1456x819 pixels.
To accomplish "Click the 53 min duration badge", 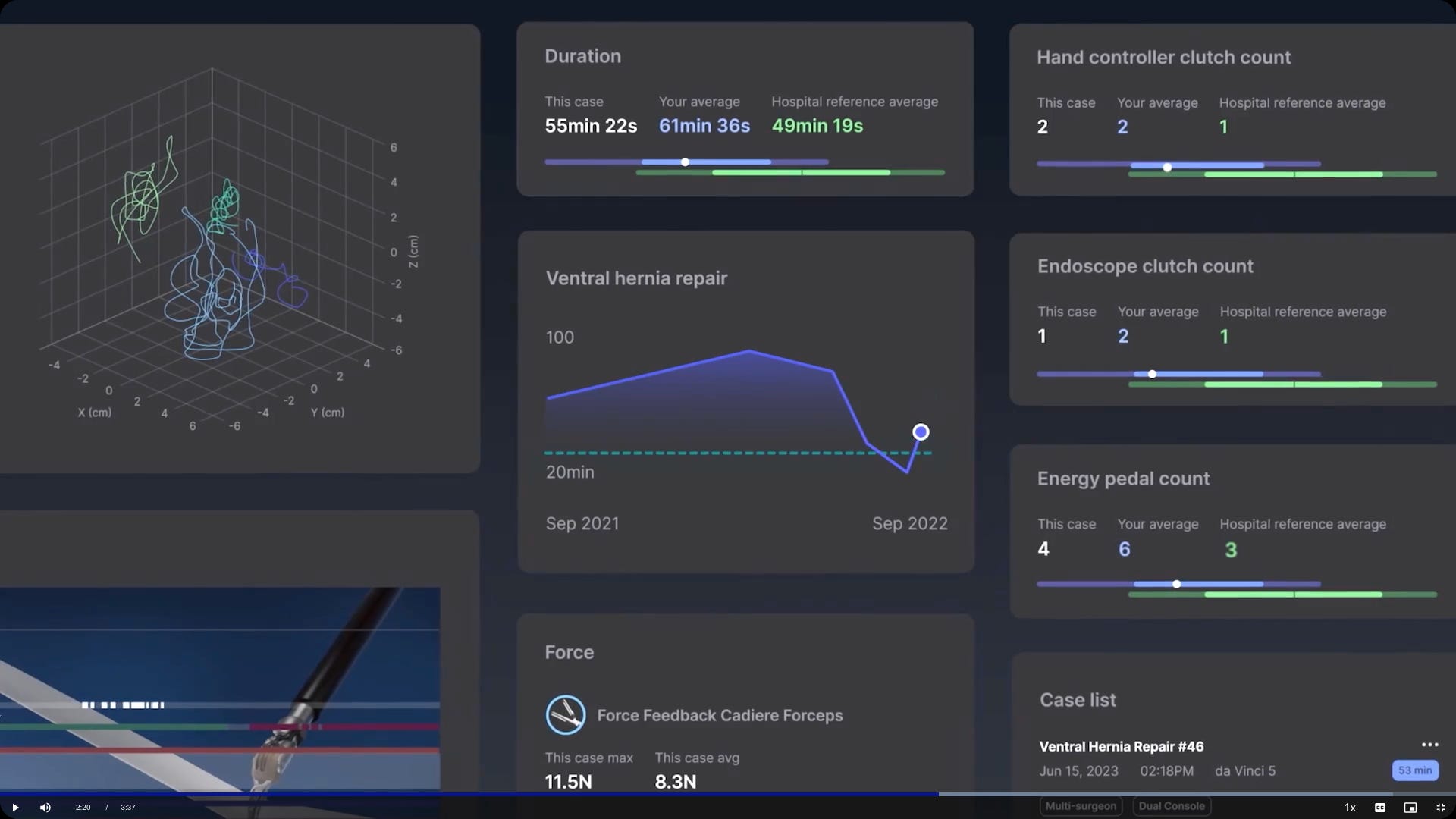I will point(1415,770).
